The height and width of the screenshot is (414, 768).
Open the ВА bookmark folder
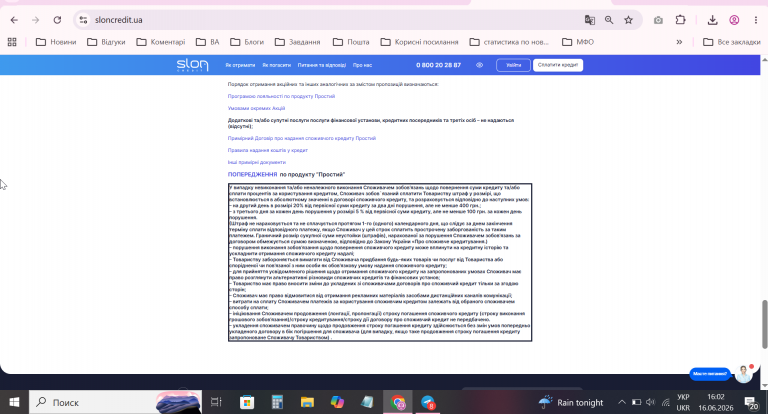(x=208, y=42)
